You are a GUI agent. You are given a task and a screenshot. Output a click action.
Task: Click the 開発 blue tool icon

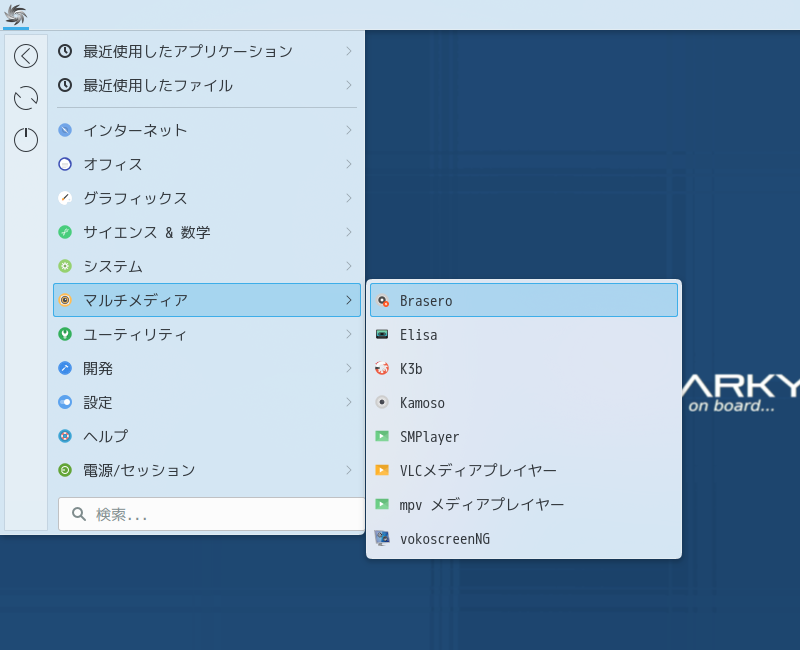point(65,368)
